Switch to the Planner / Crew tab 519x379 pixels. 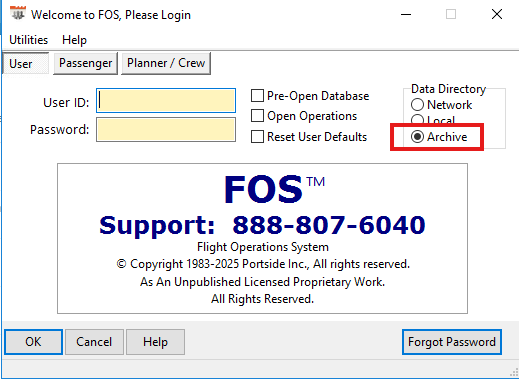[x=166, y=63]
